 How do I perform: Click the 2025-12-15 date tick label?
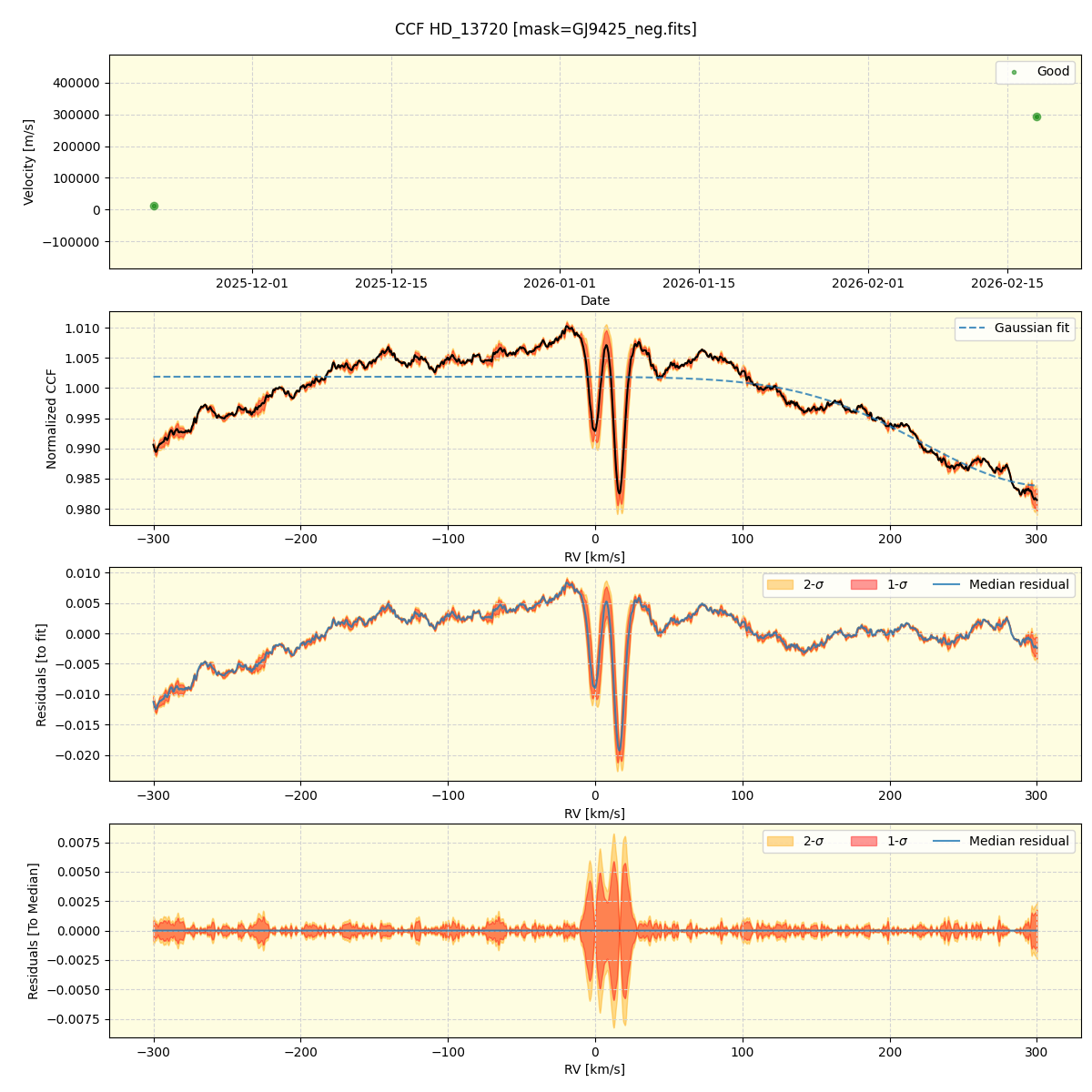391,283
